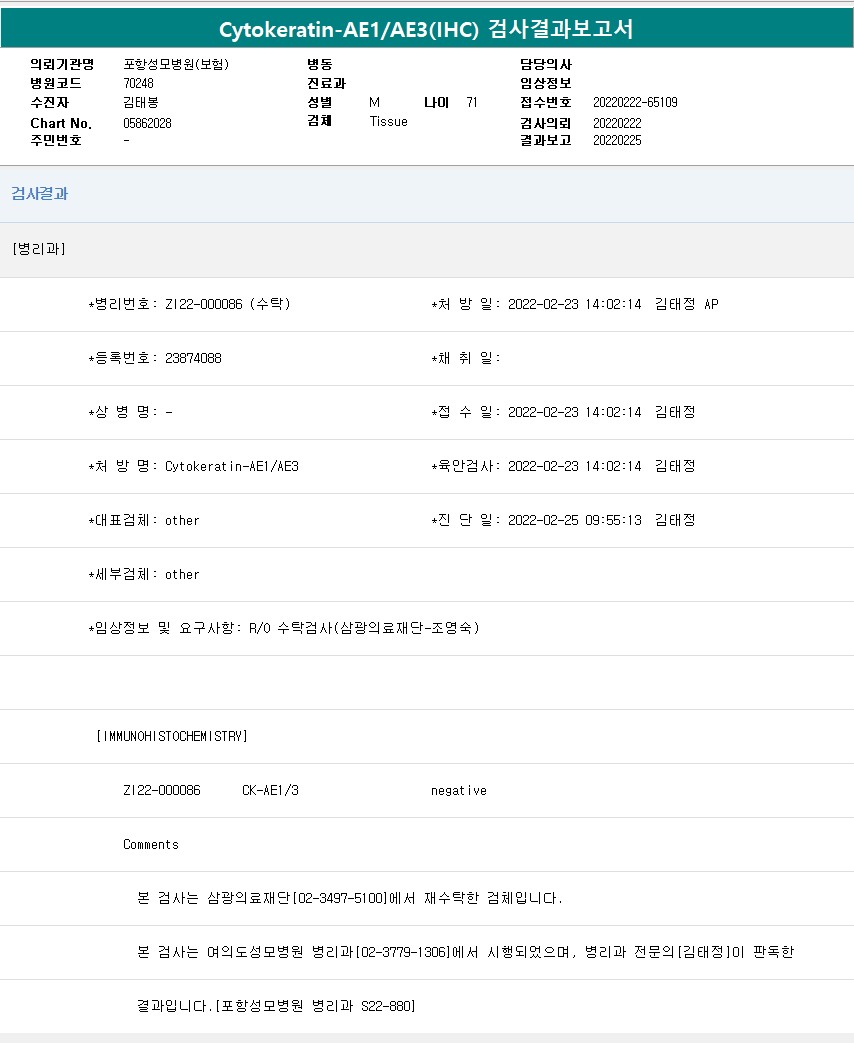The image size is (854, 1043).
Task: Select the prescription date '2022-02-23 14:02:14 김태정 AP'
Action: click(613, 304)
